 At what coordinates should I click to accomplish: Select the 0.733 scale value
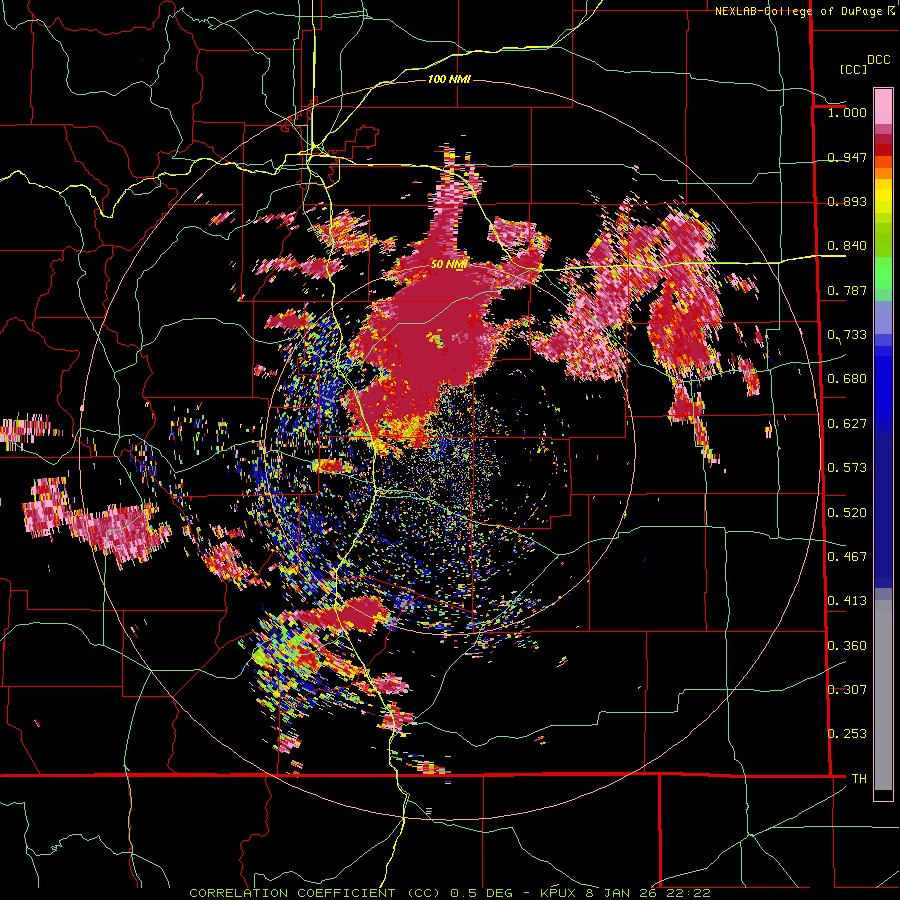(x=847, y=335)
